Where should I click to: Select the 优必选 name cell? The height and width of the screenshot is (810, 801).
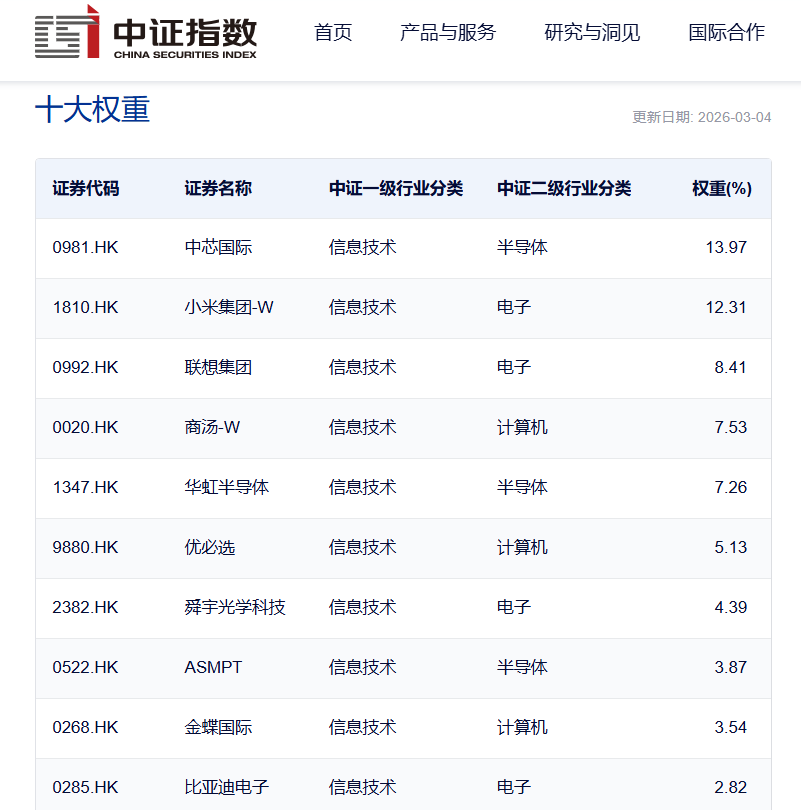pos(210,547)
